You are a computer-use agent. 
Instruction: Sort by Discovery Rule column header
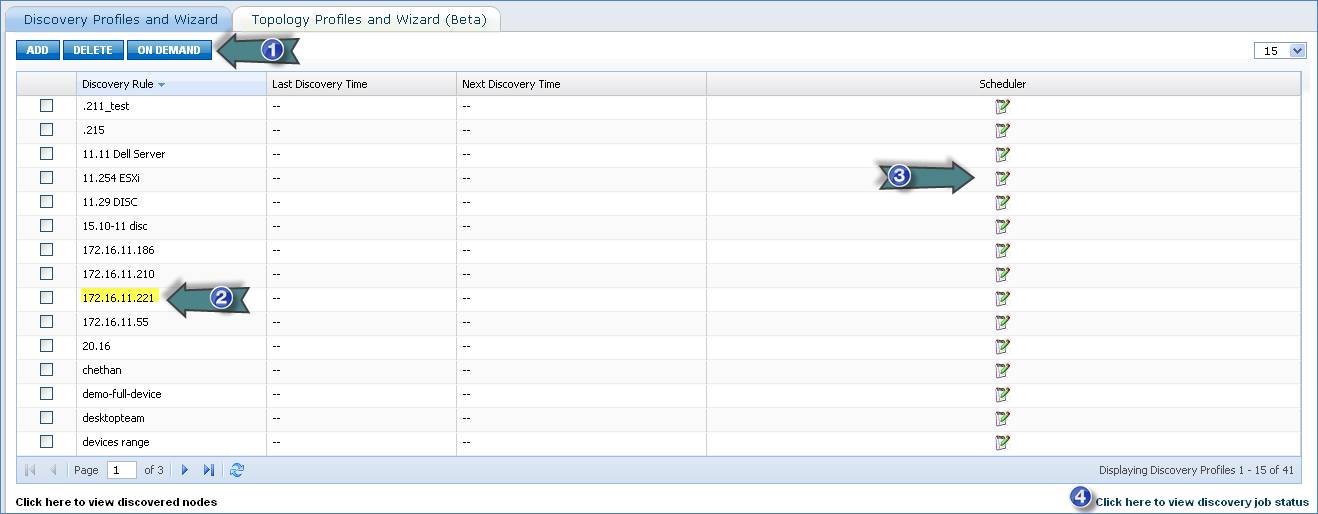(118, 84)
